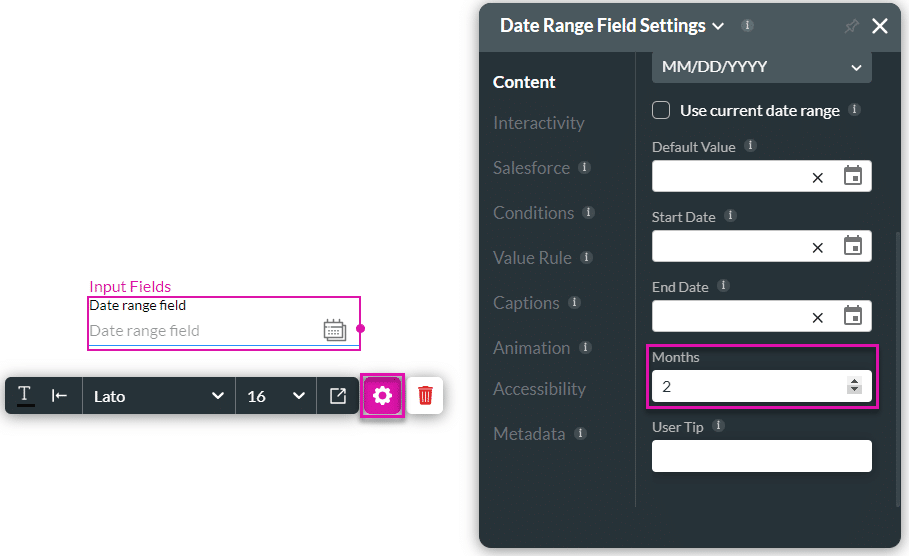Open the Default Value calendar picker
Viewport: 909px width, 556px height.
[x=853, y=176]
